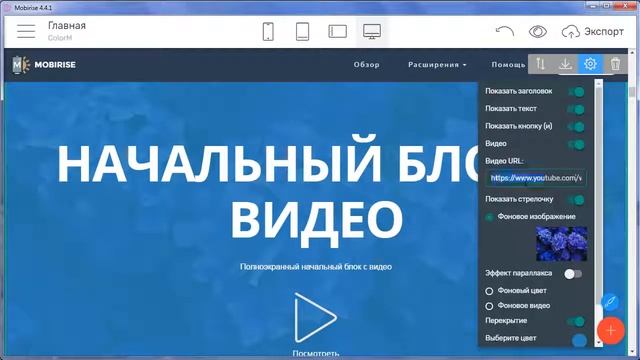Open the Обзор menu item
The width and height of the screenshot is (640, 360).
pyautogui.click(x=367, y=65)
